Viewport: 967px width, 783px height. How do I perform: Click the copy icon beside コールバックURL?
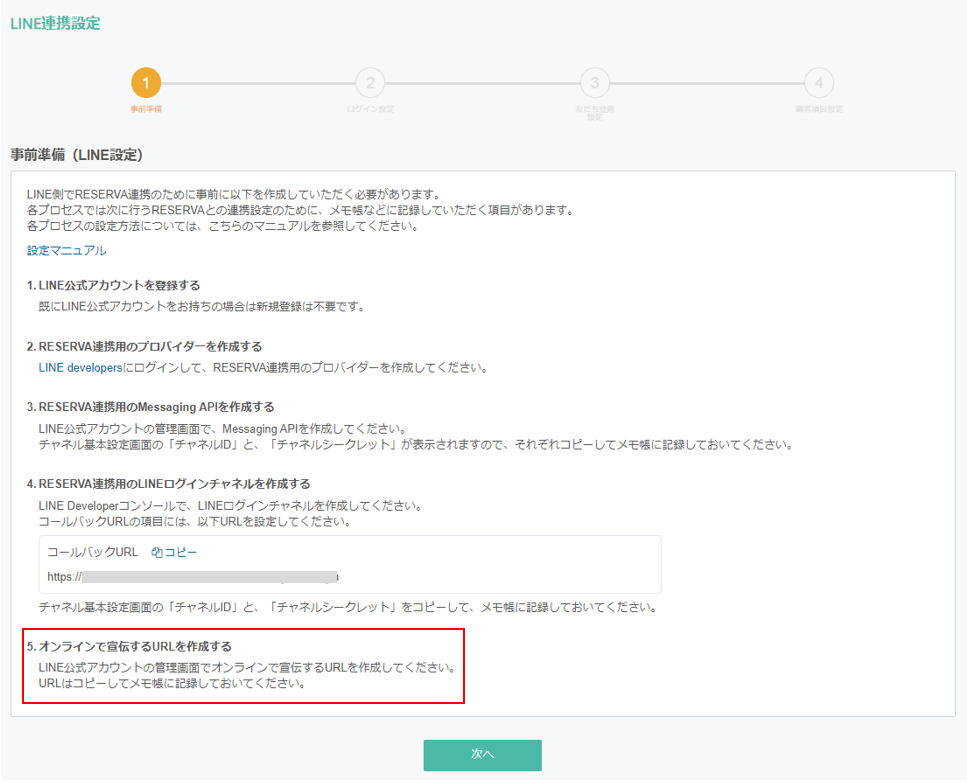tap(156, 552)
